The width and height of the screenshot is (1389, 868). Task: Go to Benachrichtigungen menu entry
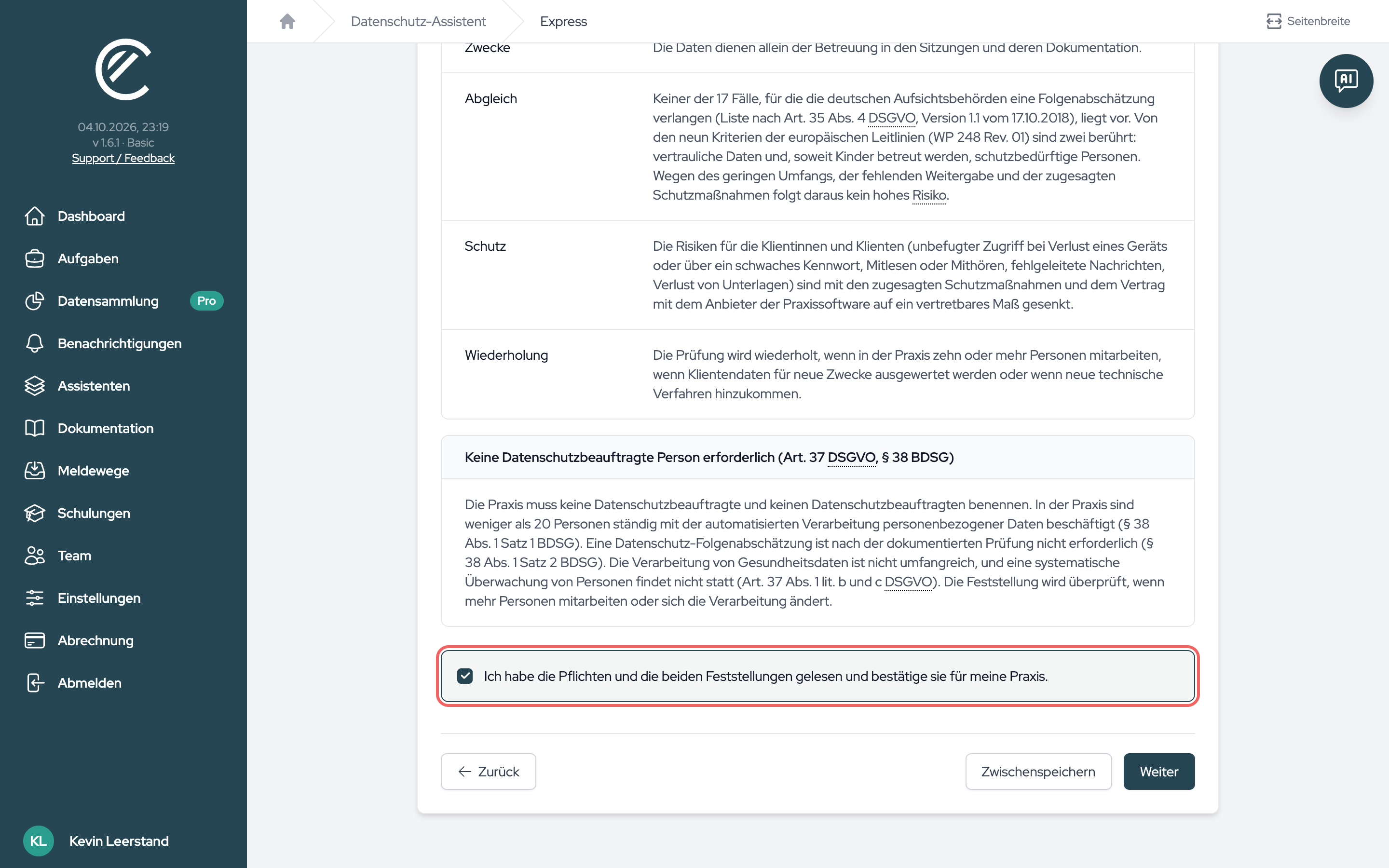pos(120,343)
